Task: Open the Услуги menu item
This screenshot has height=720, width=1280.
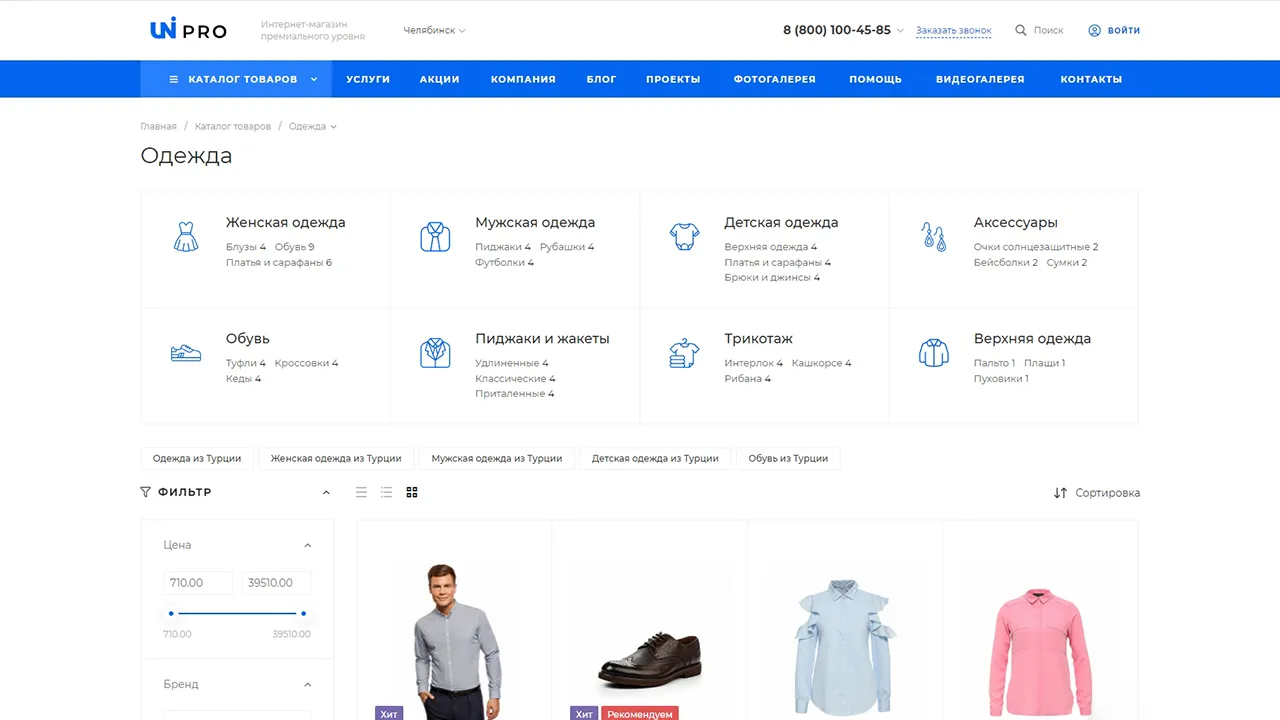Action: coord(368,79)
